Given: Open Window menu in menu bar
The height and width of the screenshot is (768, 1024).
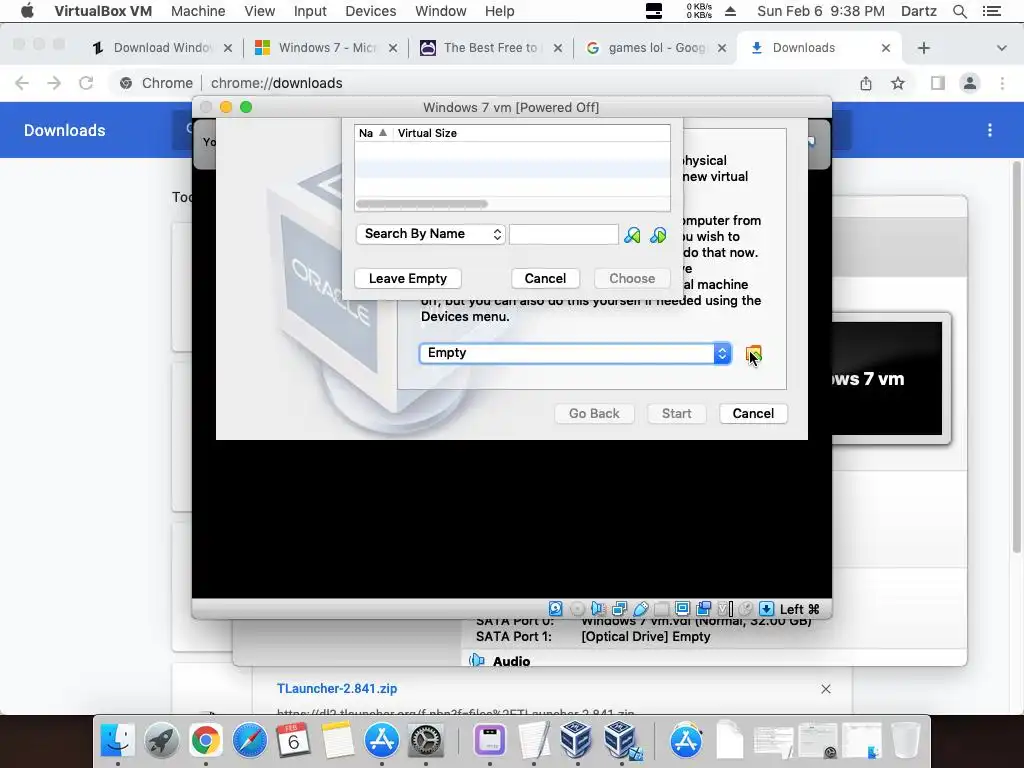Looking at the screenshot, I should (x=441, y=11).
